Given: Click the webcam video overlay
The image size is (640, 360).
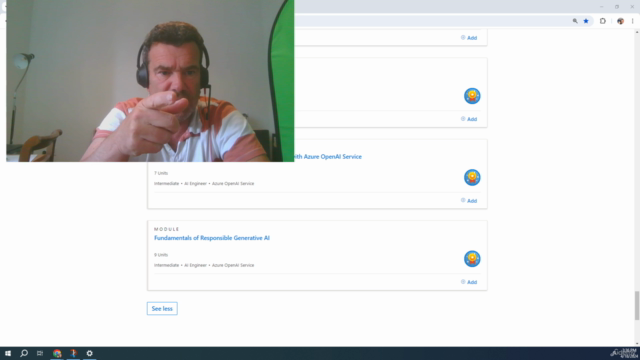Looking at the screenshot, I should 150,81.
